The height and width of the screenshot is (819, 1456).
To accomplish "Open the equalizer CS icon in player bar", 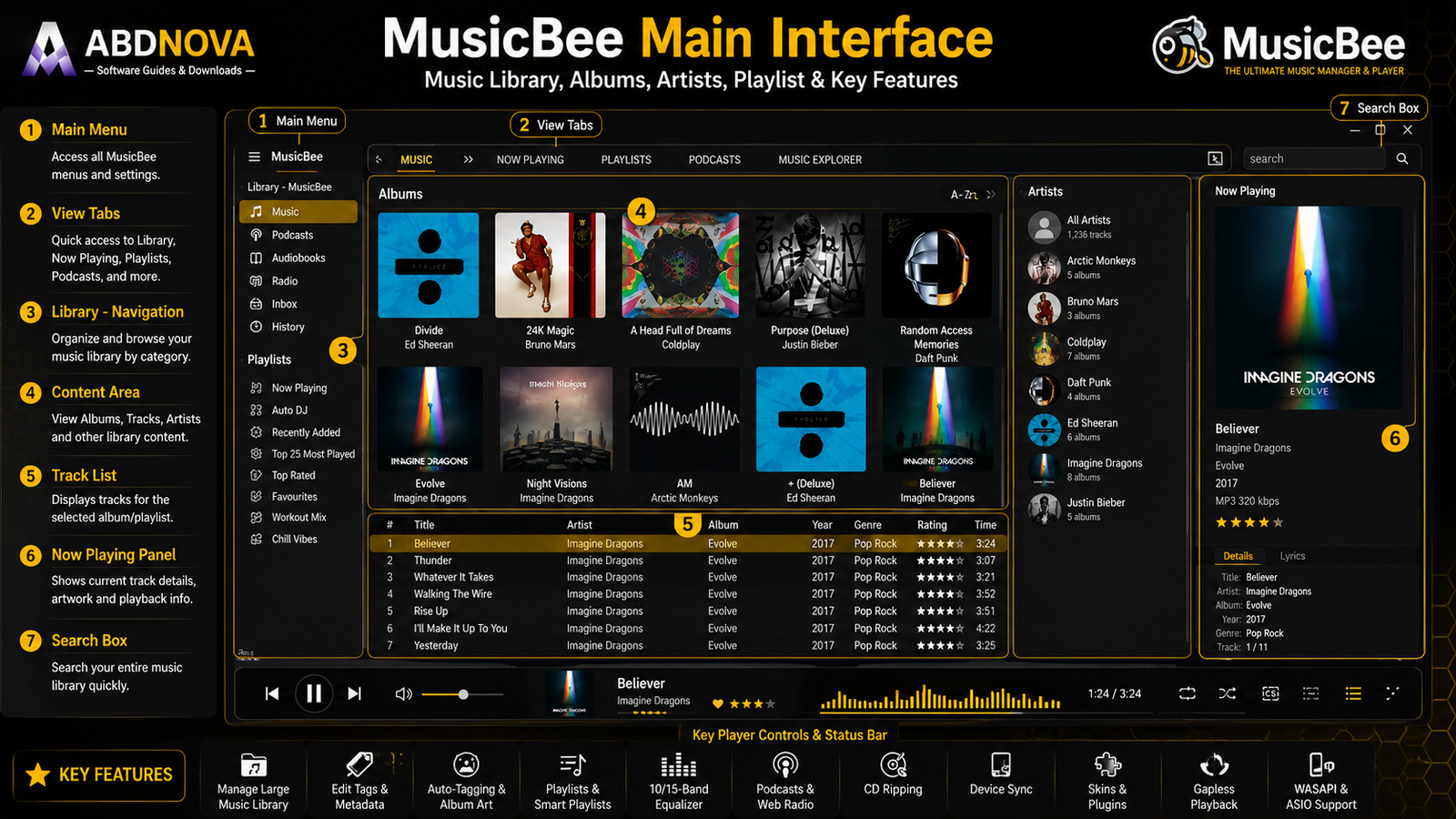I will [x=1270, y=693].
